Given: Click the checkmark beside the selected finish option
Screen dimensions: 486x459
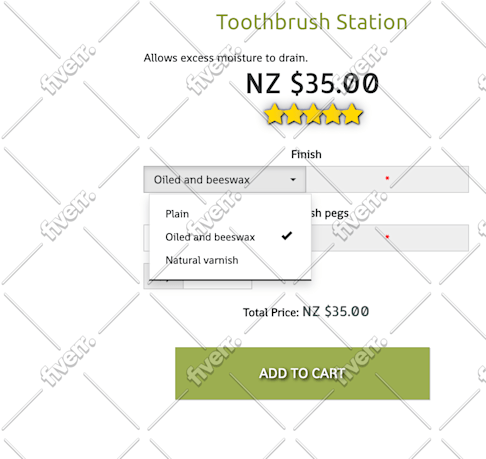Looking at the screenshot, I should pyautogui.click(x=287, y=236).
